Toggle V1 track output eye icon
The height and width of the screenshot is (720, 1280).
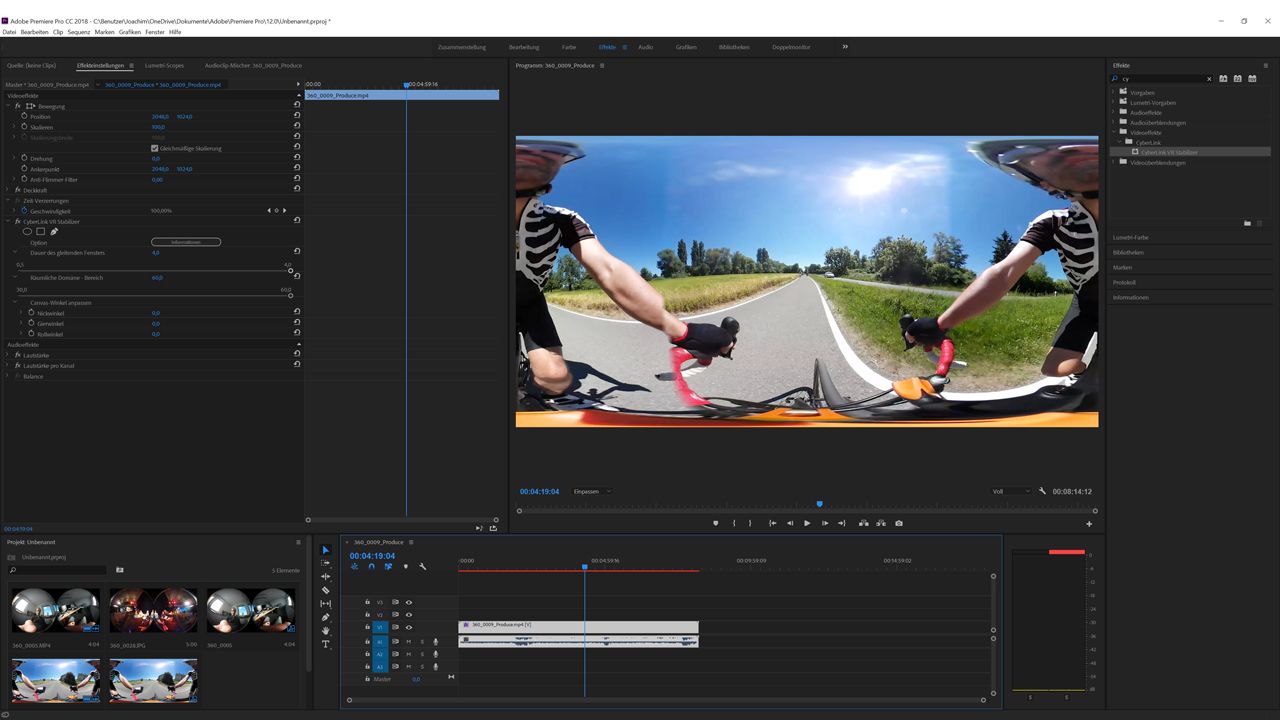408,627
